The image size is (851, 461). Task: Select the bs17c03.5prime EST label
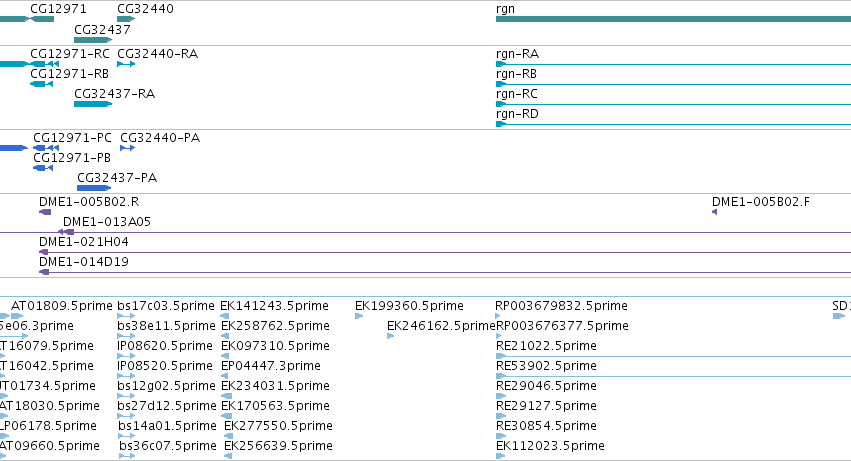pyautogui.click(x=166, y=306)
